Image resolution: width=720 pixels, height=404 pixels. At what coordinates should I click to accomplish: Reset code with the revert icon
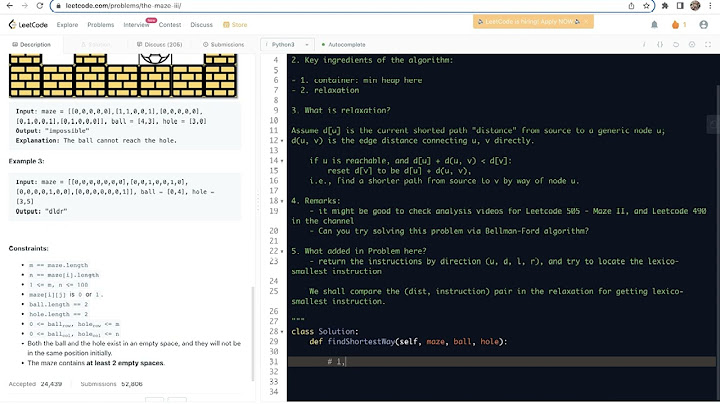point(676,45)
